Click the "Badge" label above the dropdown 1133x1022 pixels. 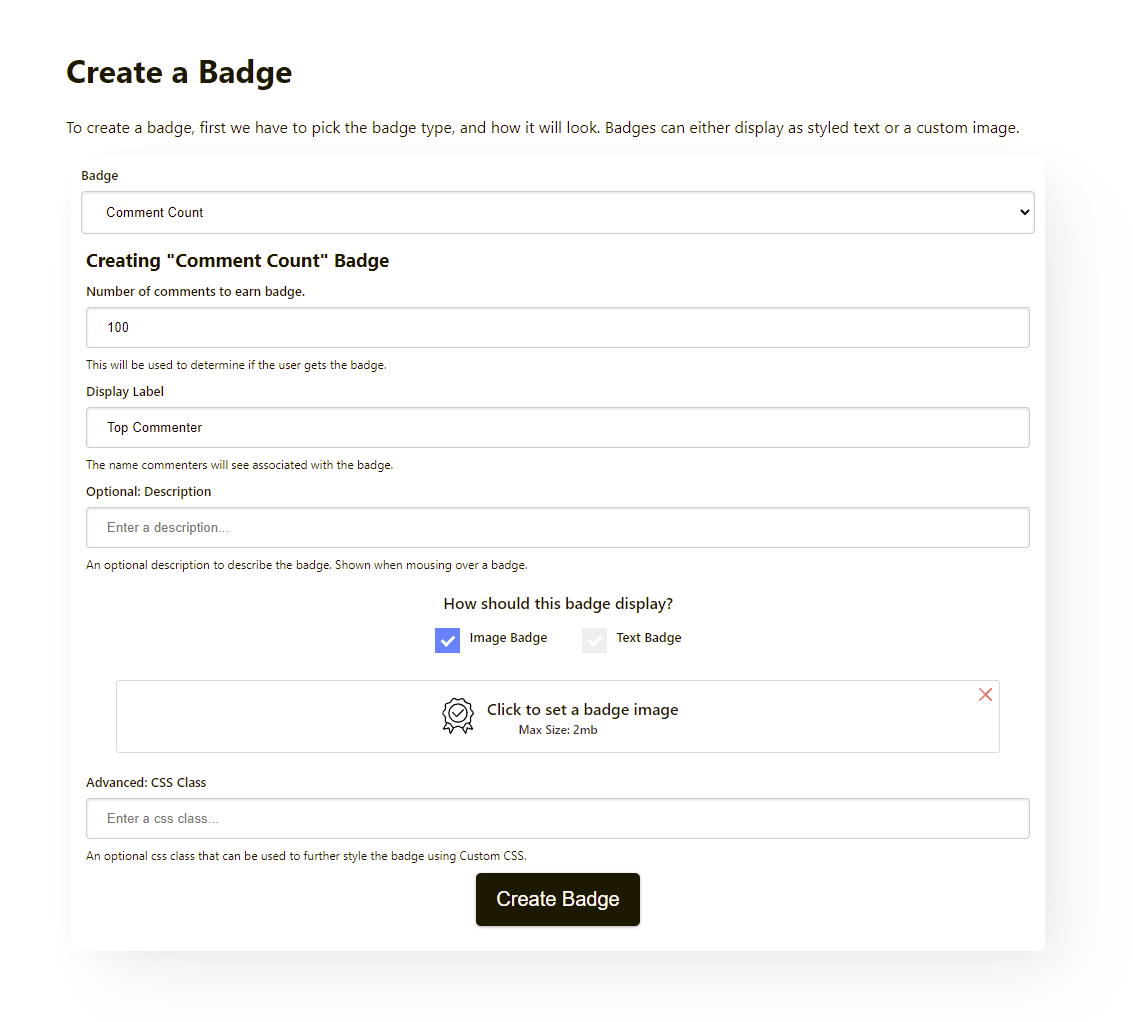tap(100, 176)
